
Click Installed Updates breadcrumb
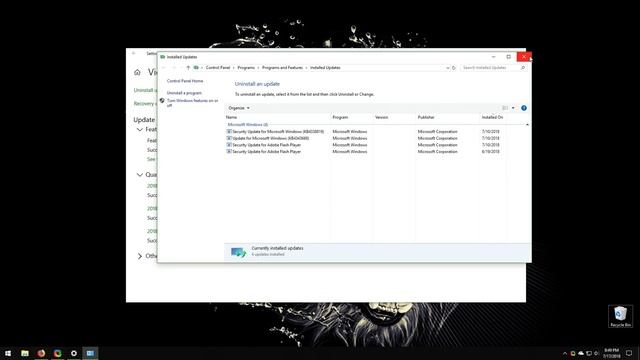[325, 68]
